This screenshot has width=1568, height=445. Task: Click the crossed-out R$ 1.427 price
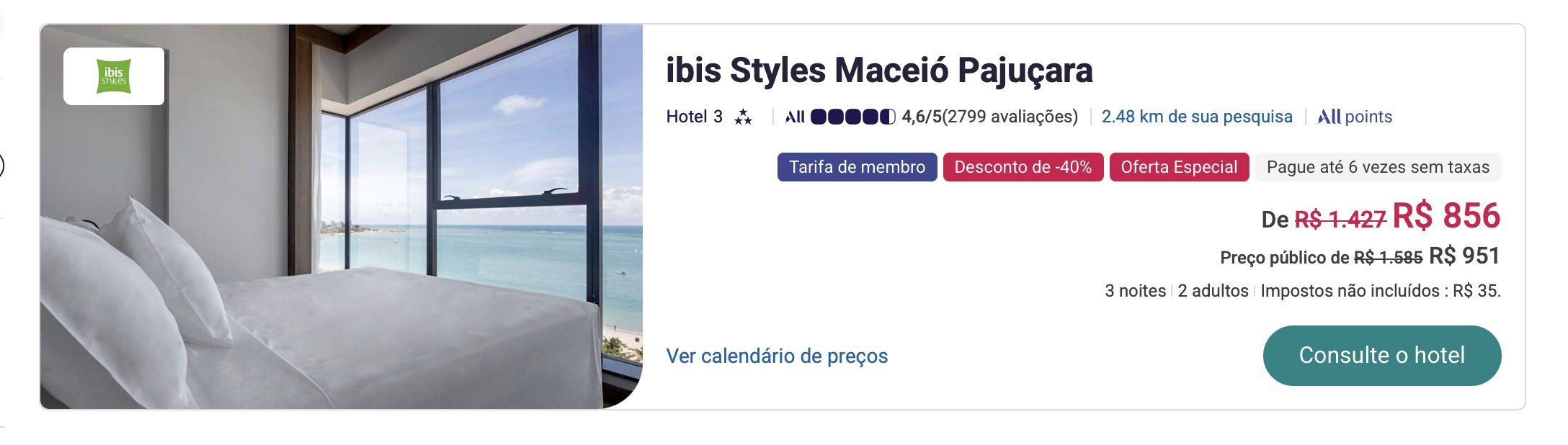1340,219
